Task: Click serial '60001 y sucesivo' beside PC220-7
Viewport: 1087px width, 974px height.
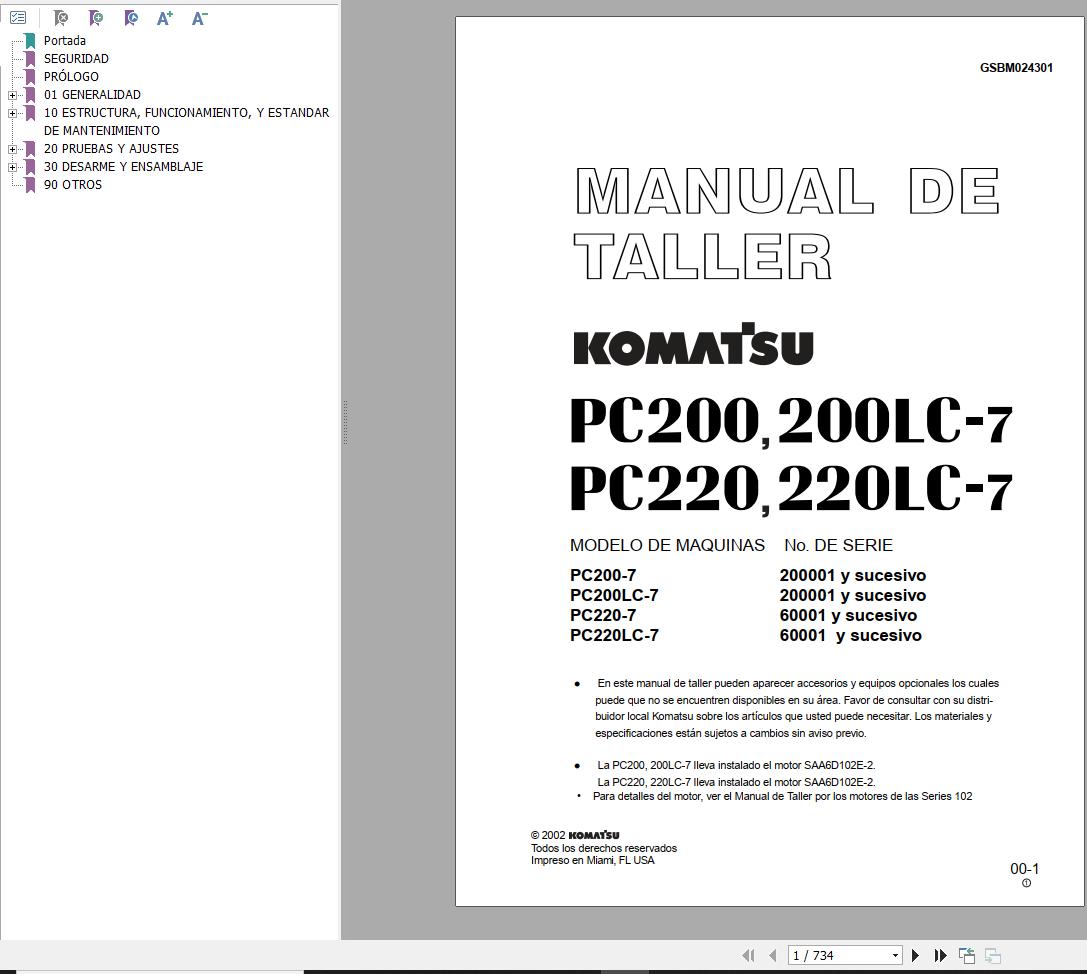Action: pos(848,616)
